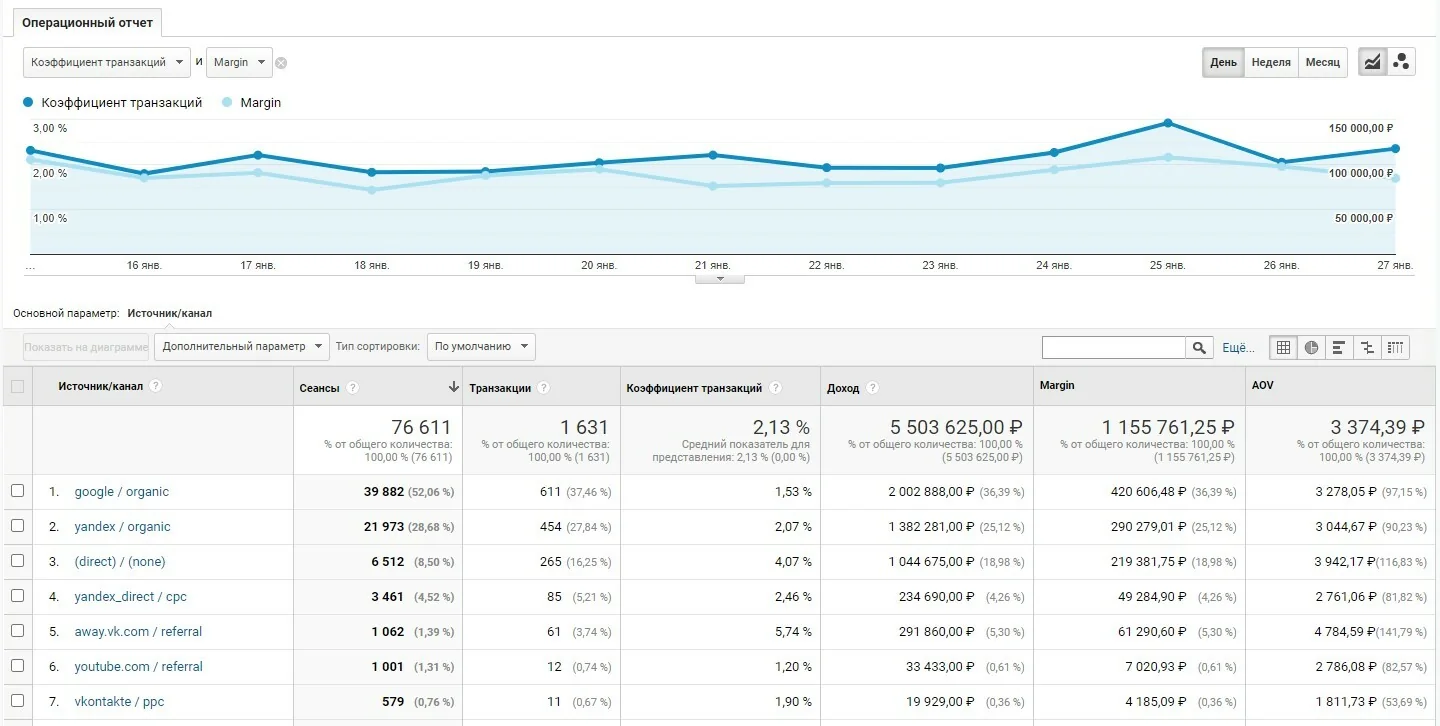
Task: Sort table by the Транзакции column header
Action: click(x=500, y=388)
